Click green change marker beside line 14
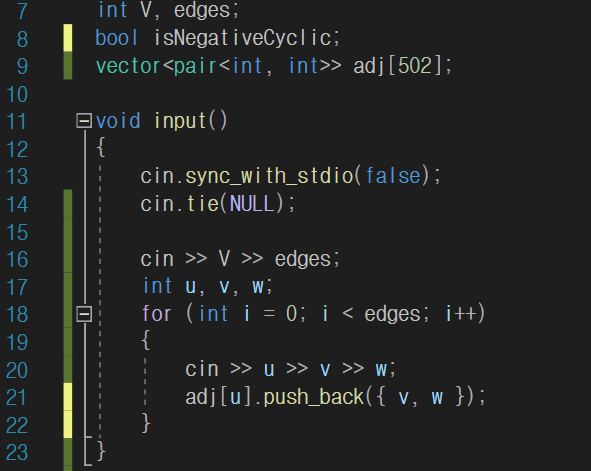591x471 pixels. [68, 204]
